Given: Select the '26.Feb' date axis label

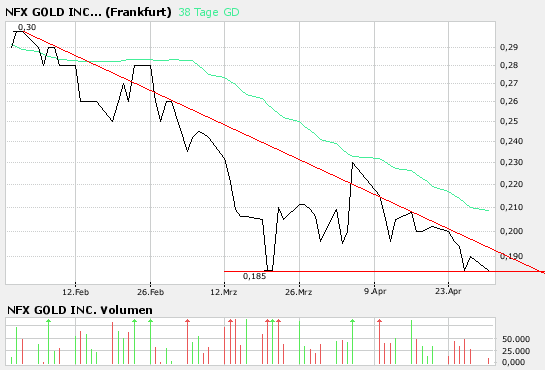Looking at the screenshot, I should click(x=150, y=292).
